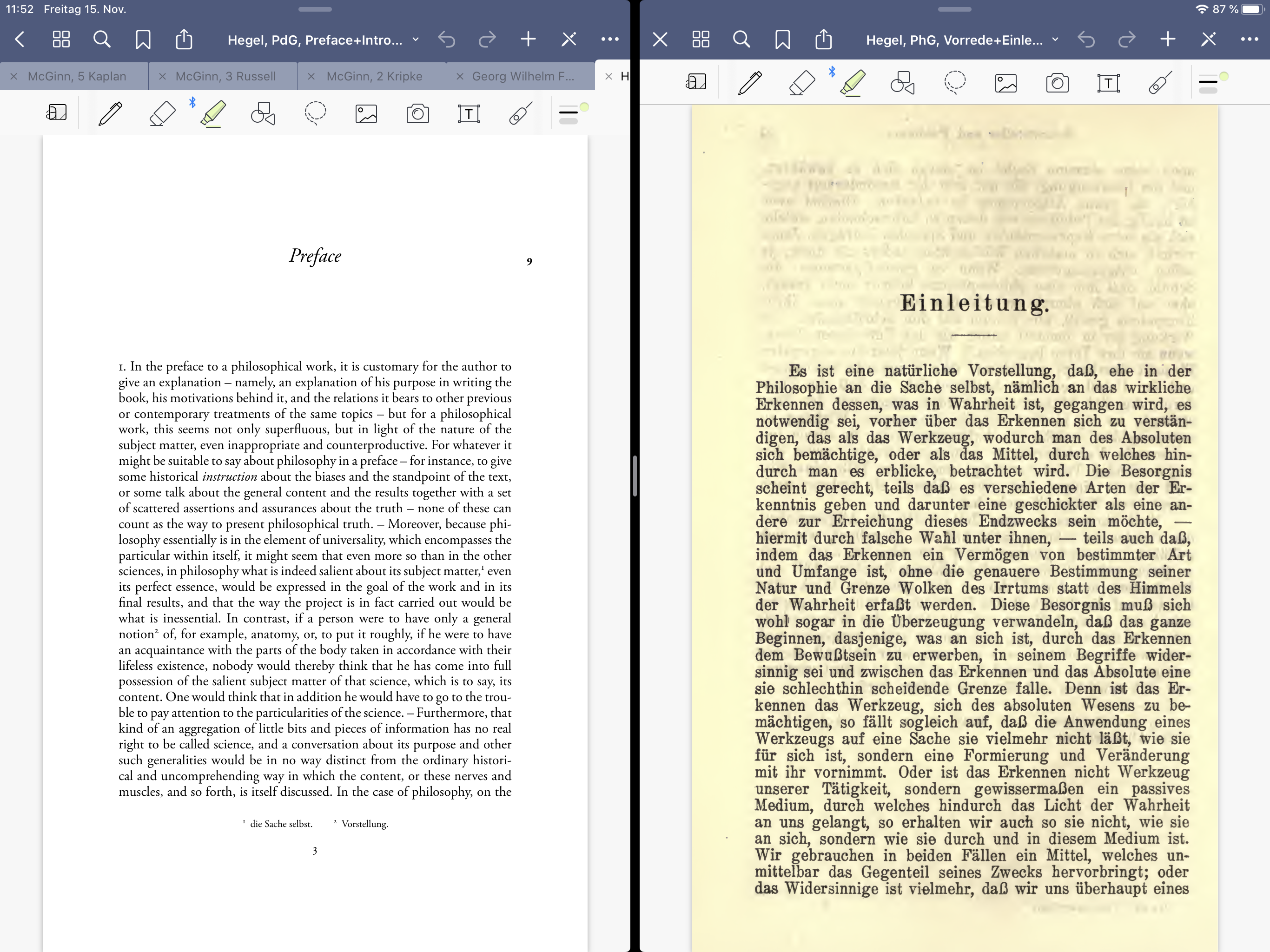Select the Pen tool in left window
Screen dimensions: 1270x952
pyautogui.click(x=110, y=113)
